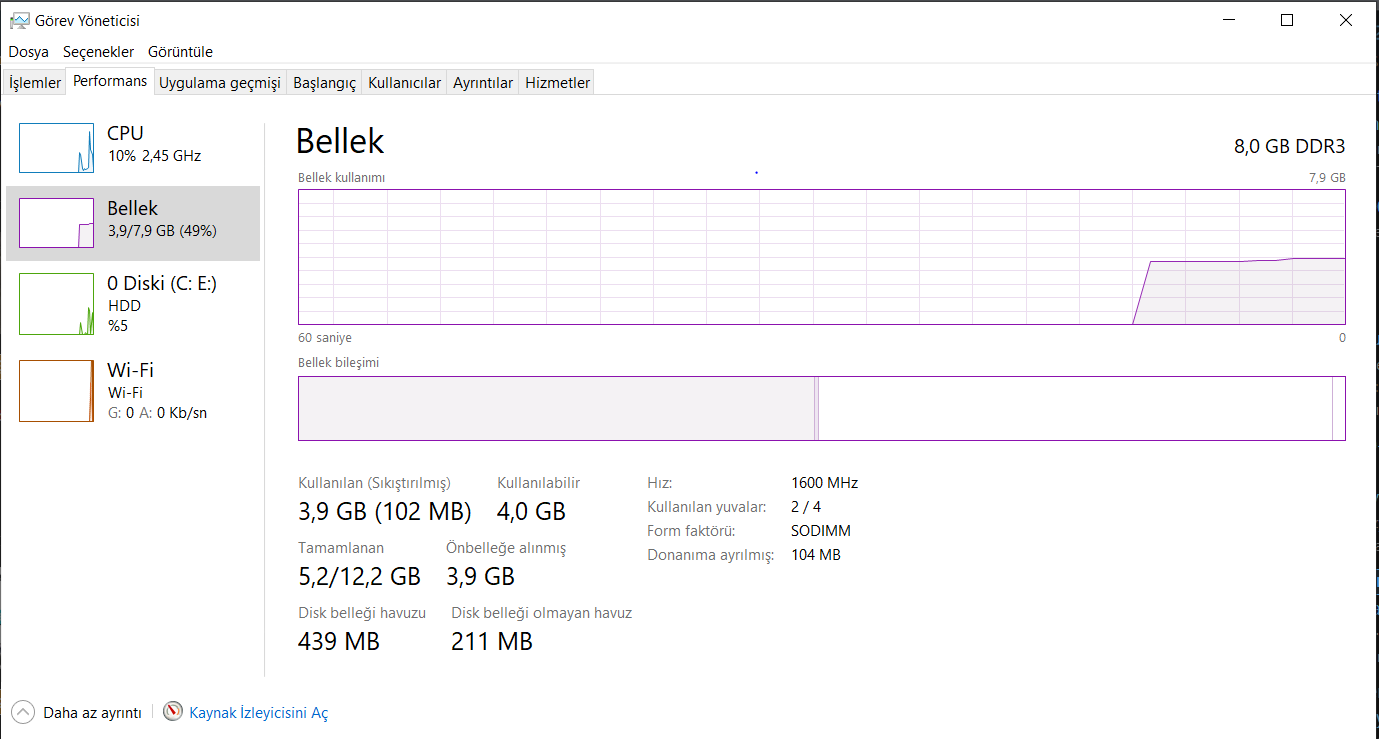Click the Donanıma ayrılmış value 104 MB

816,554
